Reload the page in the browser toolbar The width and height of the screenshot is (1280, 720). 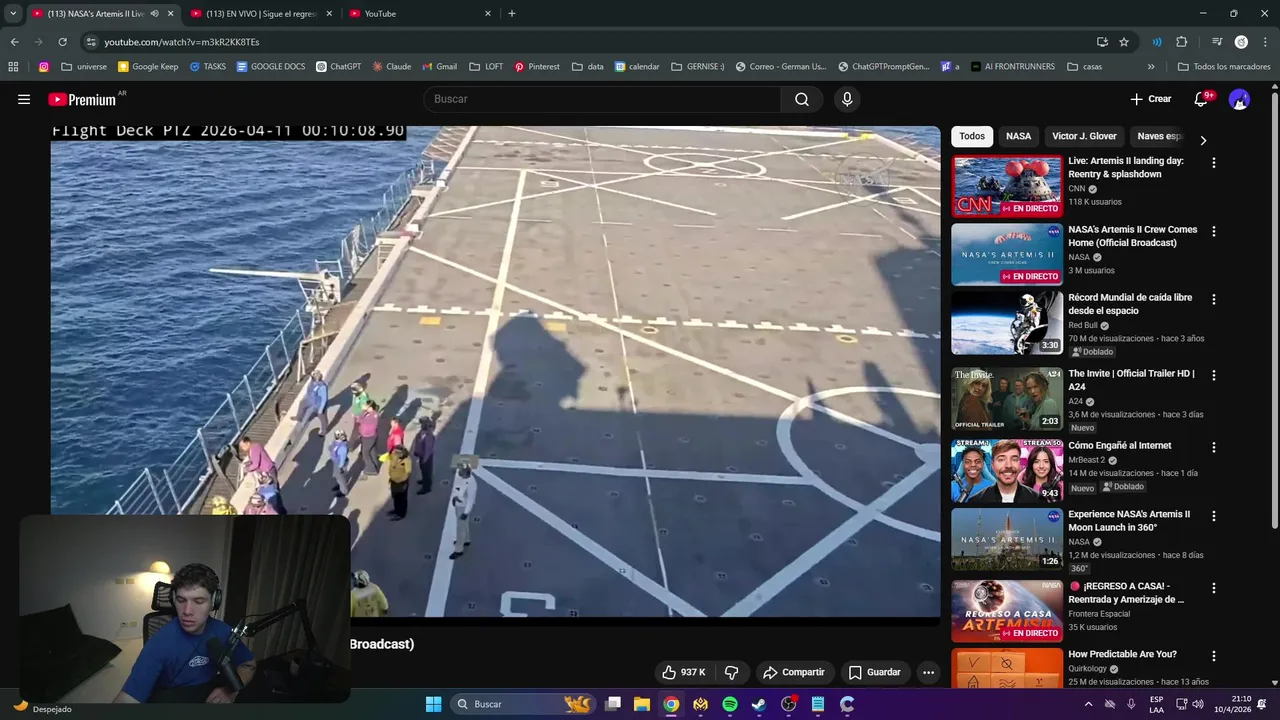(62, 42)
